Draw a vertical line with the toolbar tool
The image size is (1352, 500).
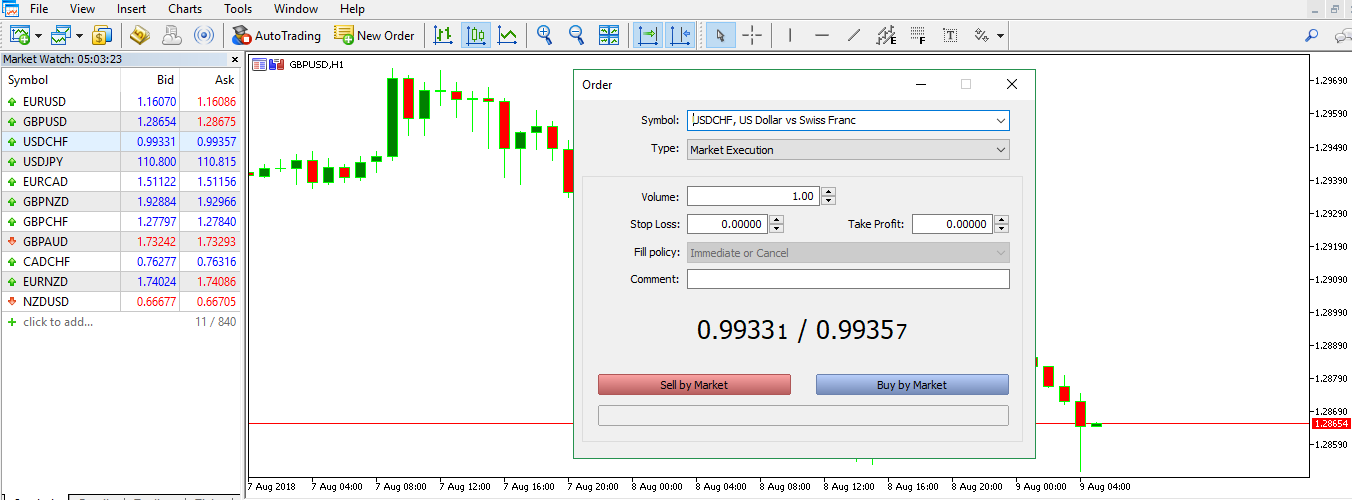pos(790,35)
